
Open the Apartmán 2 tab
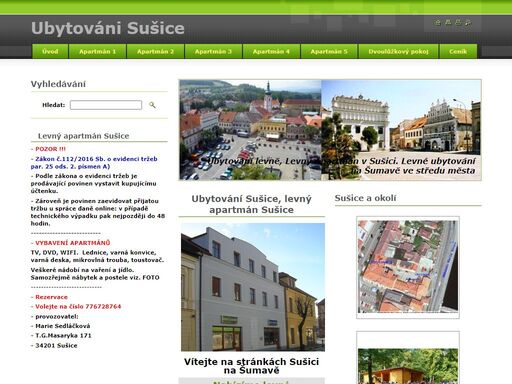click(155, 51)
